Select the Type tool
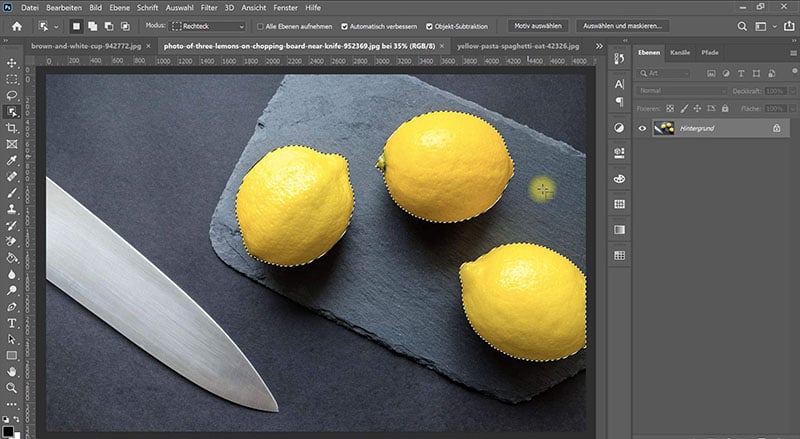Viewport: 800px width, 439px height. coord(11,323)
